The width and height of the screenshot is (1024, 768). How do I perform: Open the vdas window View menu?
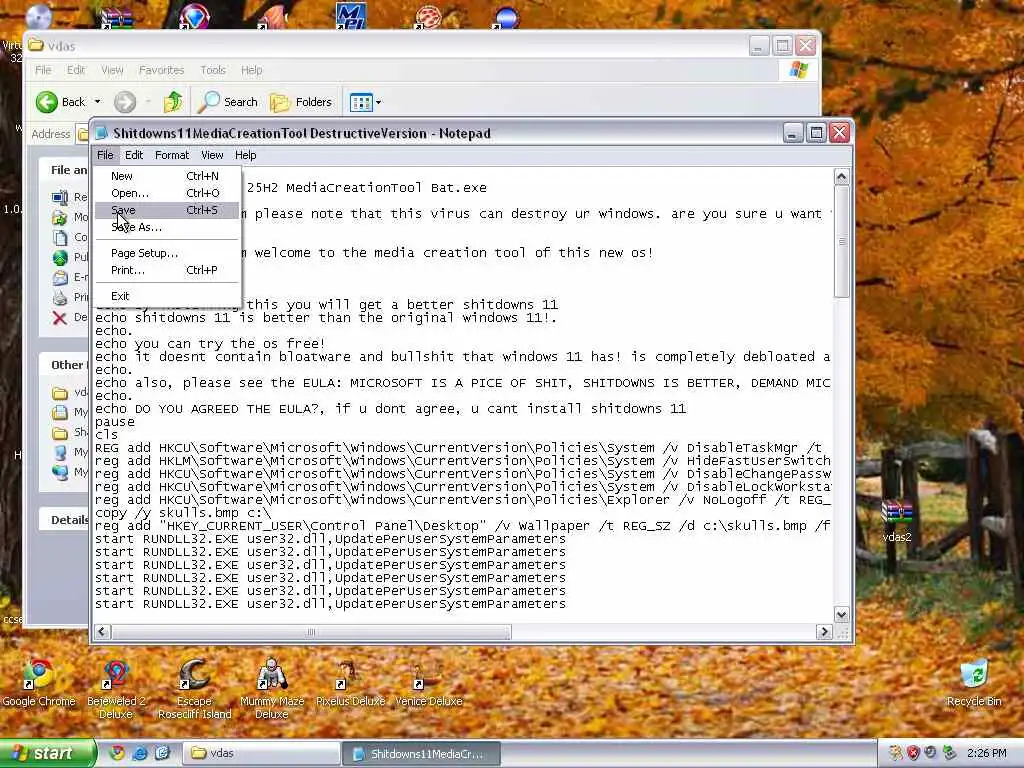click(x=112, y=70)
